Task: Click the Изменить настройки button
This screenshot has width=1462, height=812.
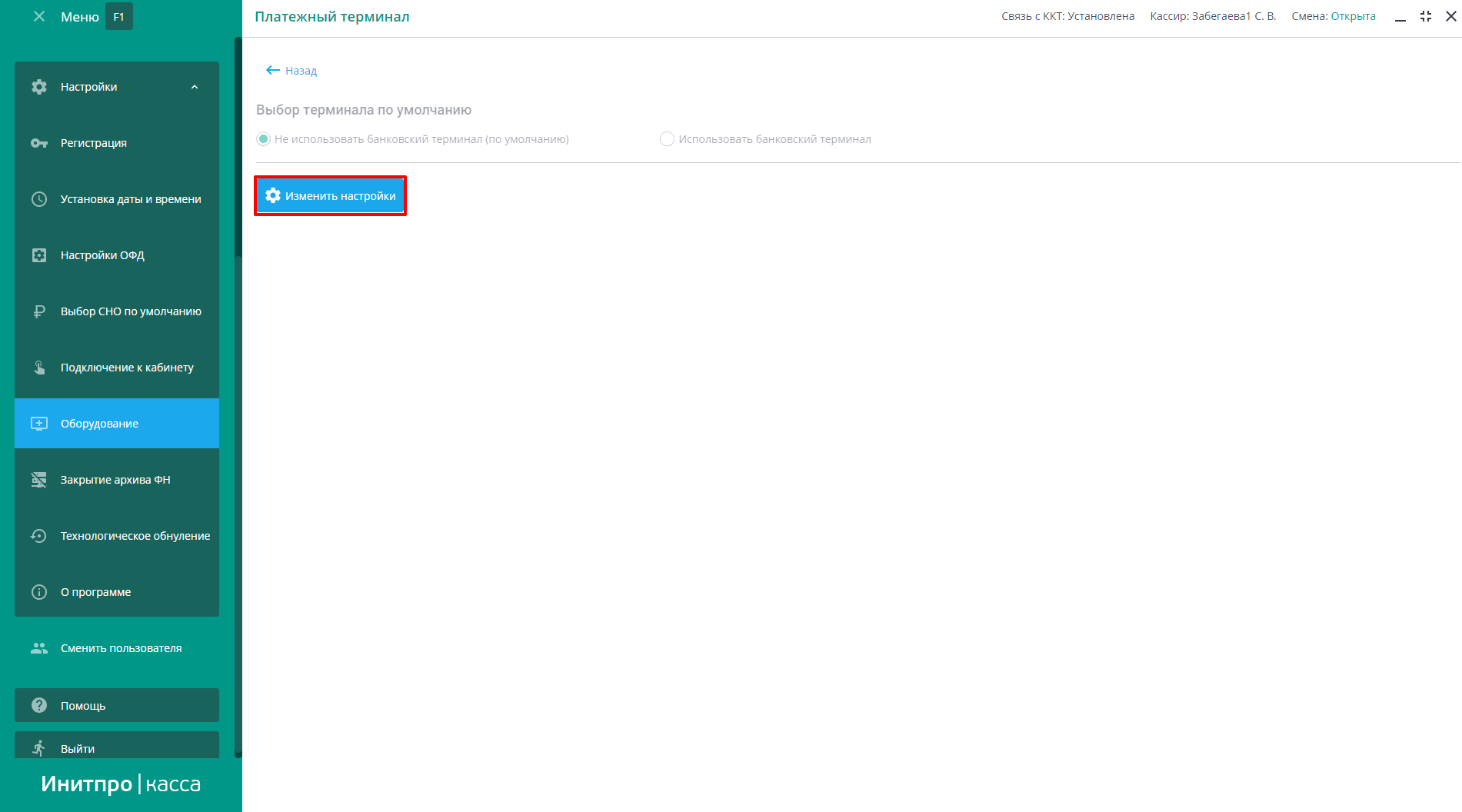Action: tap(330, 196)
